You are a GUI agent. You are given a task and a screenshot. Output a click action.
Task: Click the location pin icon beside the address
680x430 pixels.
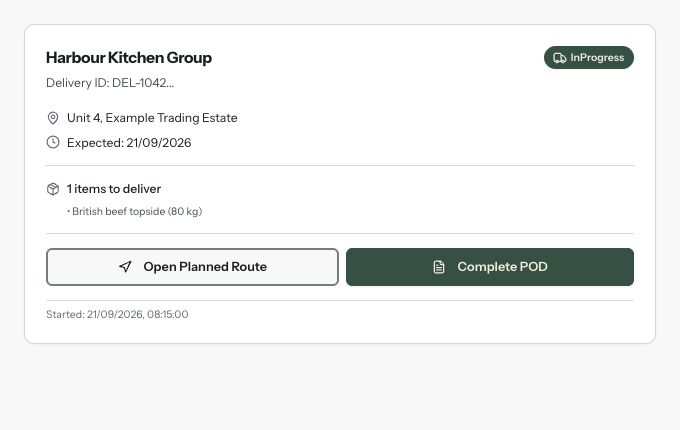(x=53, y=118)
